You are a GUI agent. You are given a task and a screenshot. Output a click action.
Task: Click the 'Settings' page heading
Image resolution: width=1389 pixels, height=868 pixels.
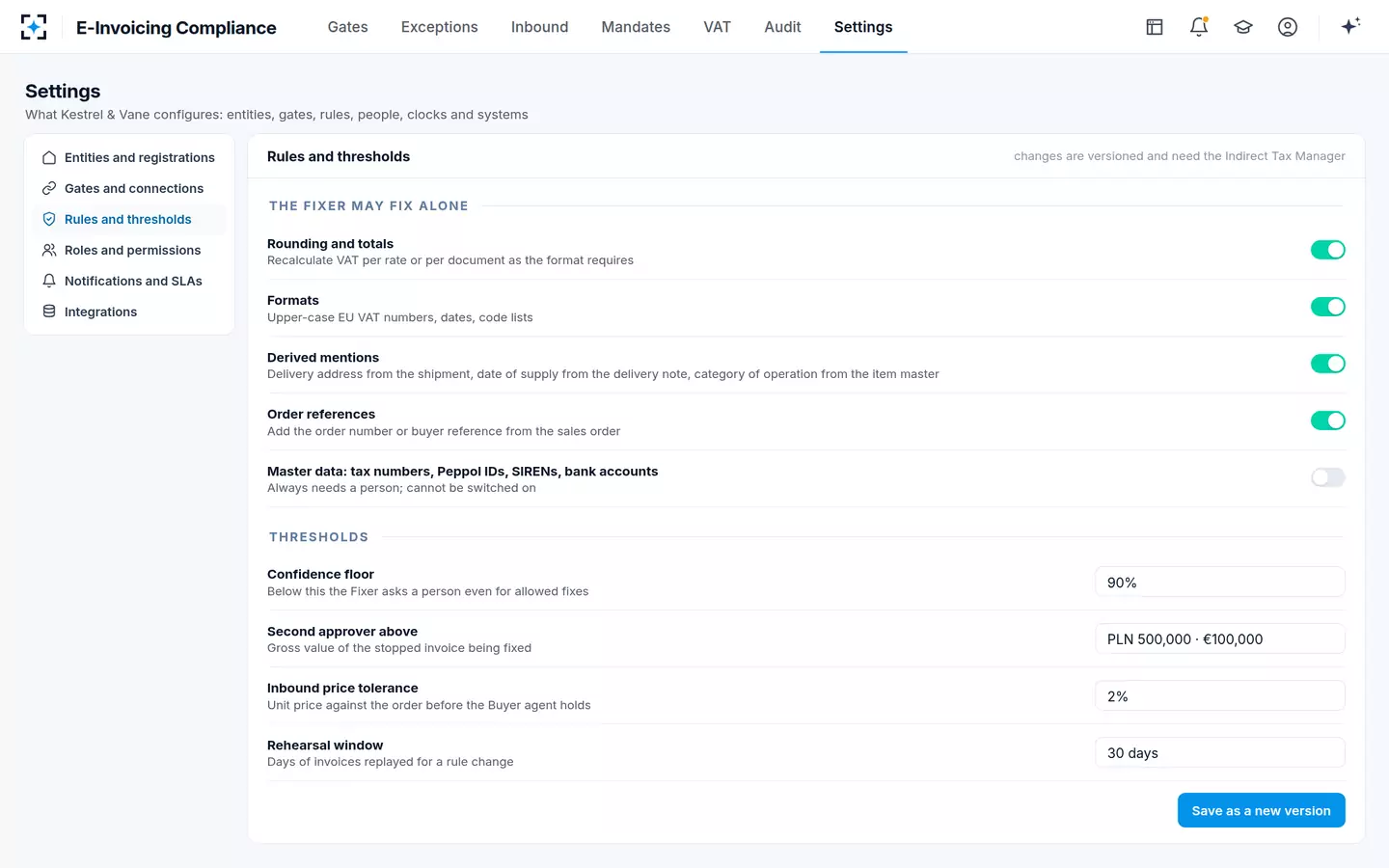63,92
